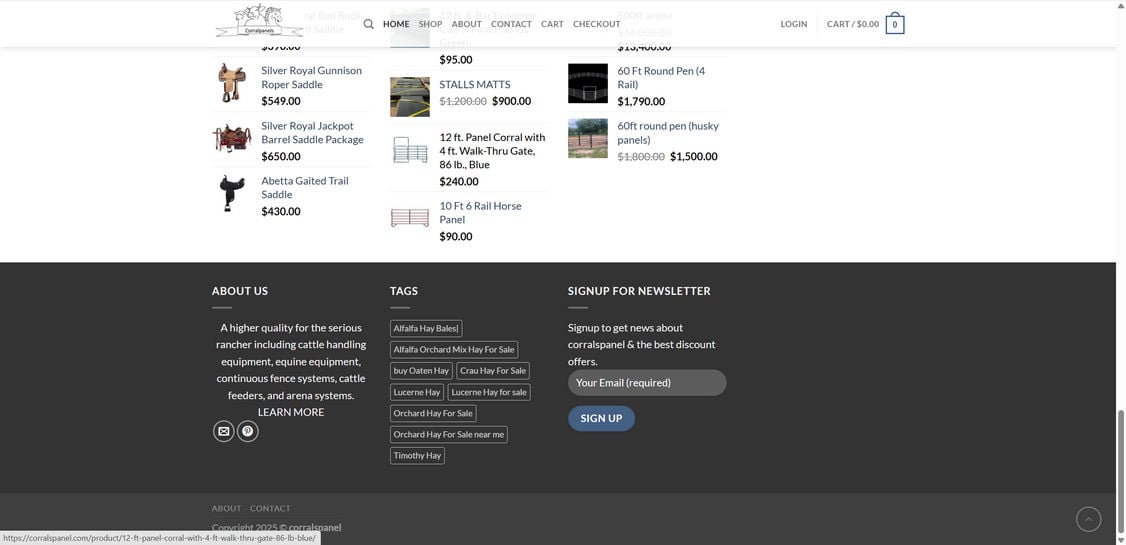
Task: Open Silver Royal Jackpot Barrel Saddle Package
Action: click(312, 133)
